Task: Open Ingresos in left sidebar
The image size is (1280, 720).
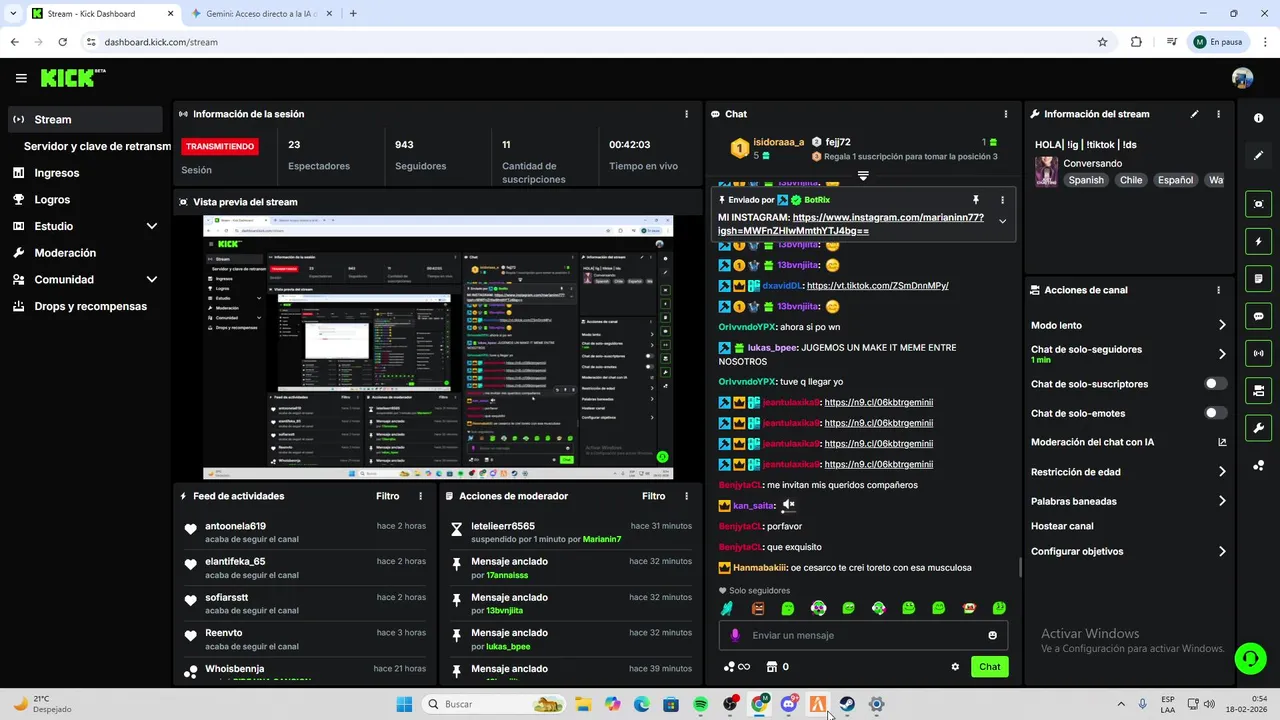Action: pos(84,173)
